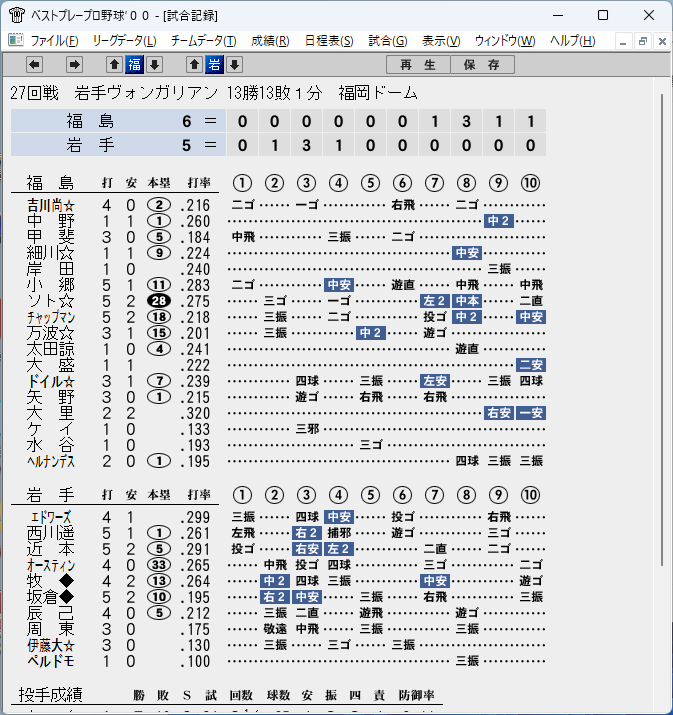Select Fukushima batter ソト
The width and height of the screenshot is (673, 715).
[51, 301]
